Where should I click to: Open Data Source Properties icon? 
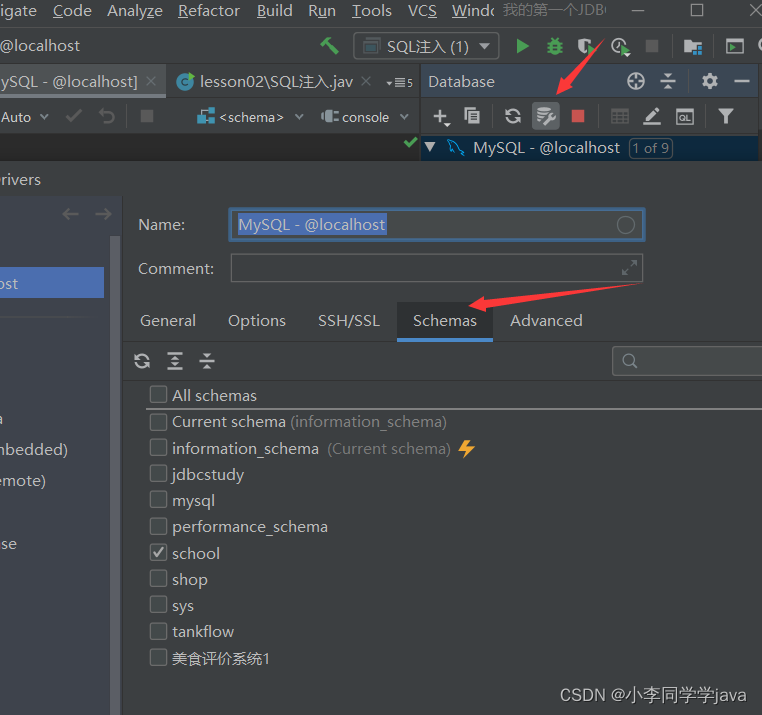(546, 116)
